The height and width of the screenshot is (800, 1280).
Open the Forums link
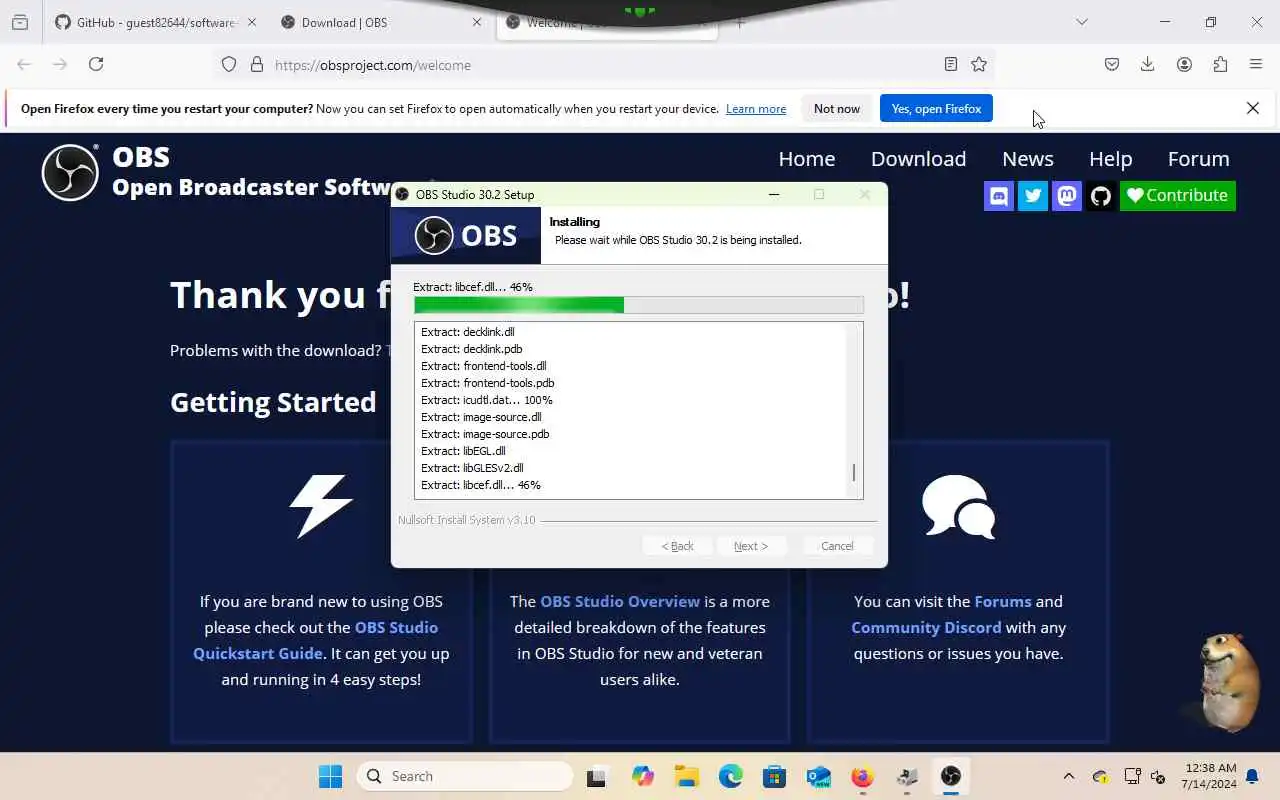[1003, 601]
